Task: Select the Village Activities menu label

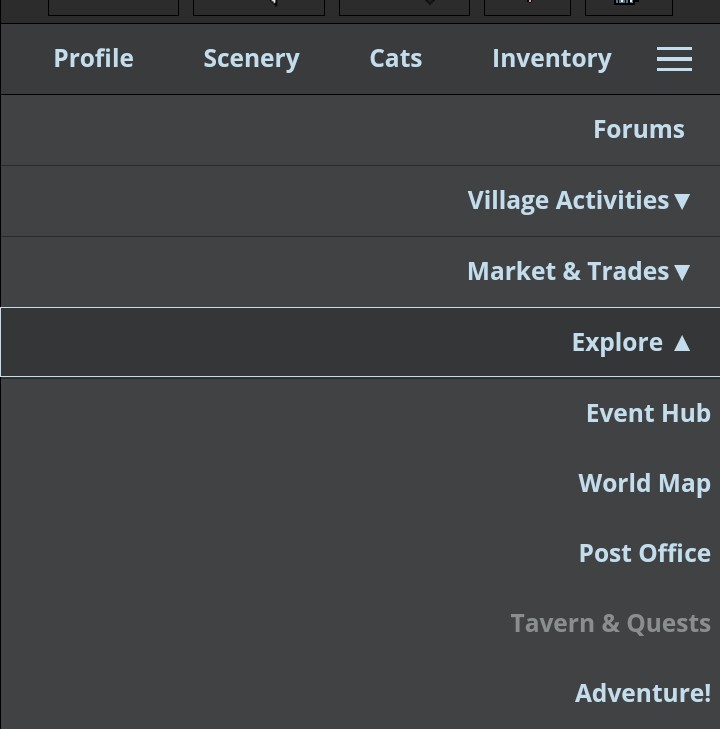Action: click(x=568, y=201)
